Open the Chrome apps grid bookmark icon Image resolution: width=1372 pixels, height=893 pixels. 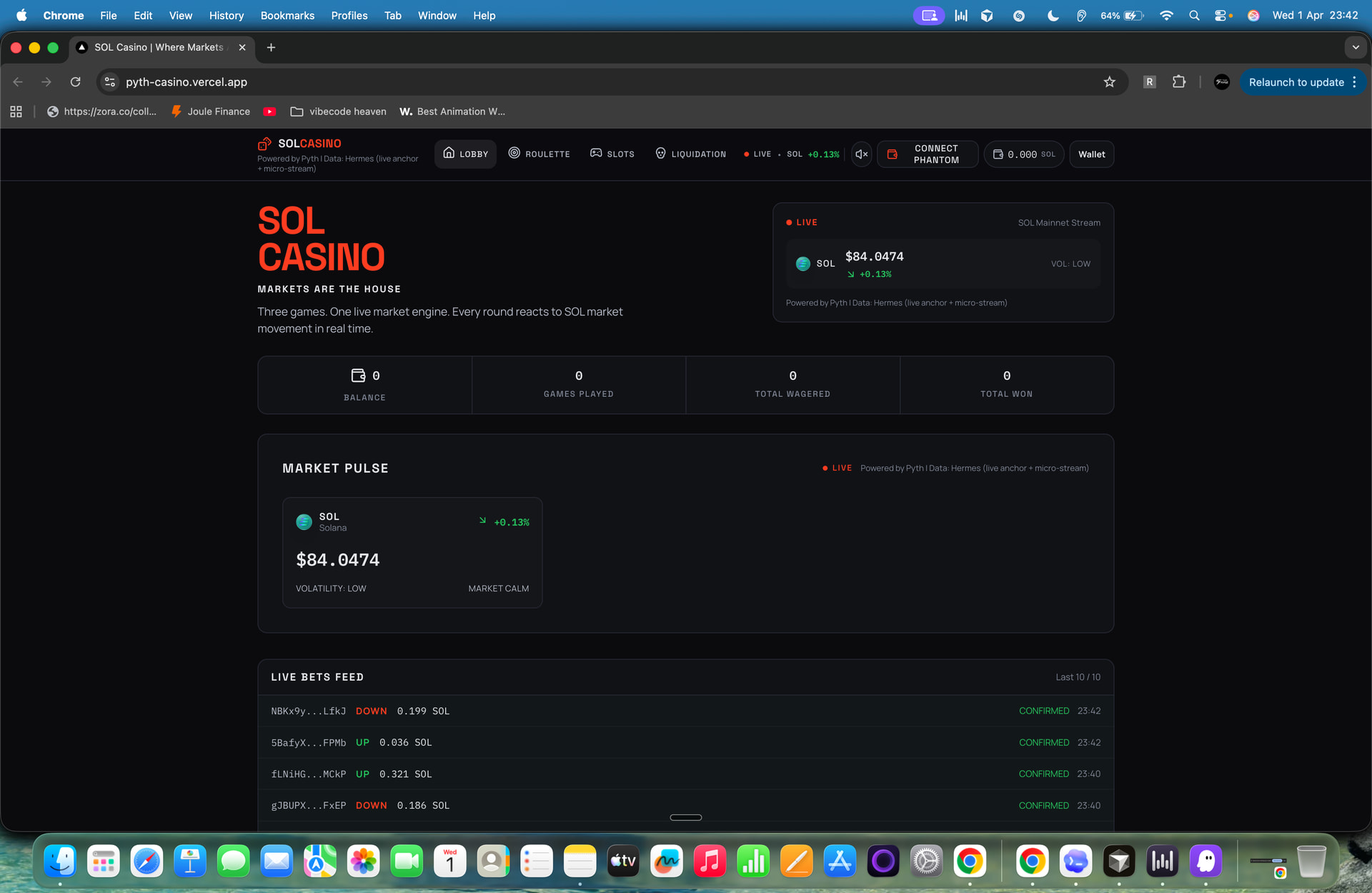click(16, 112)
